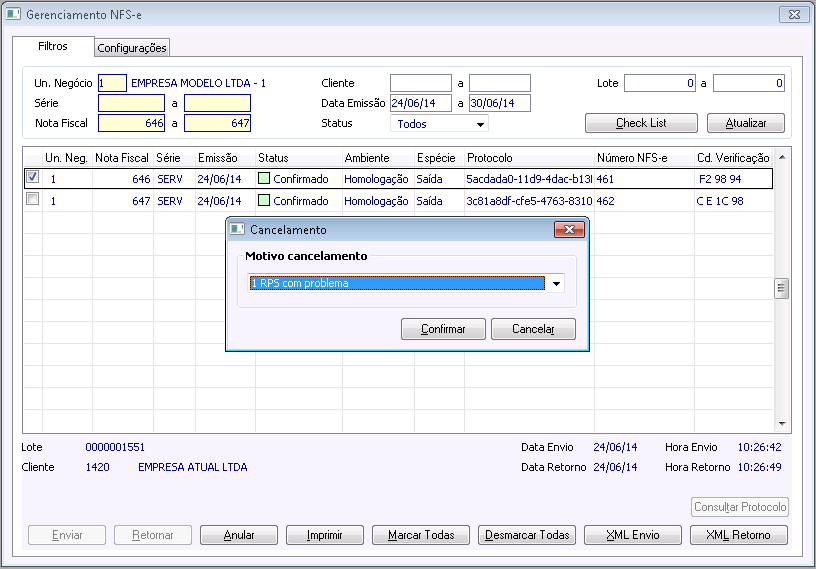Click green status square for nota 647
This screenshot has height=569, width=816.
[264, 200]
